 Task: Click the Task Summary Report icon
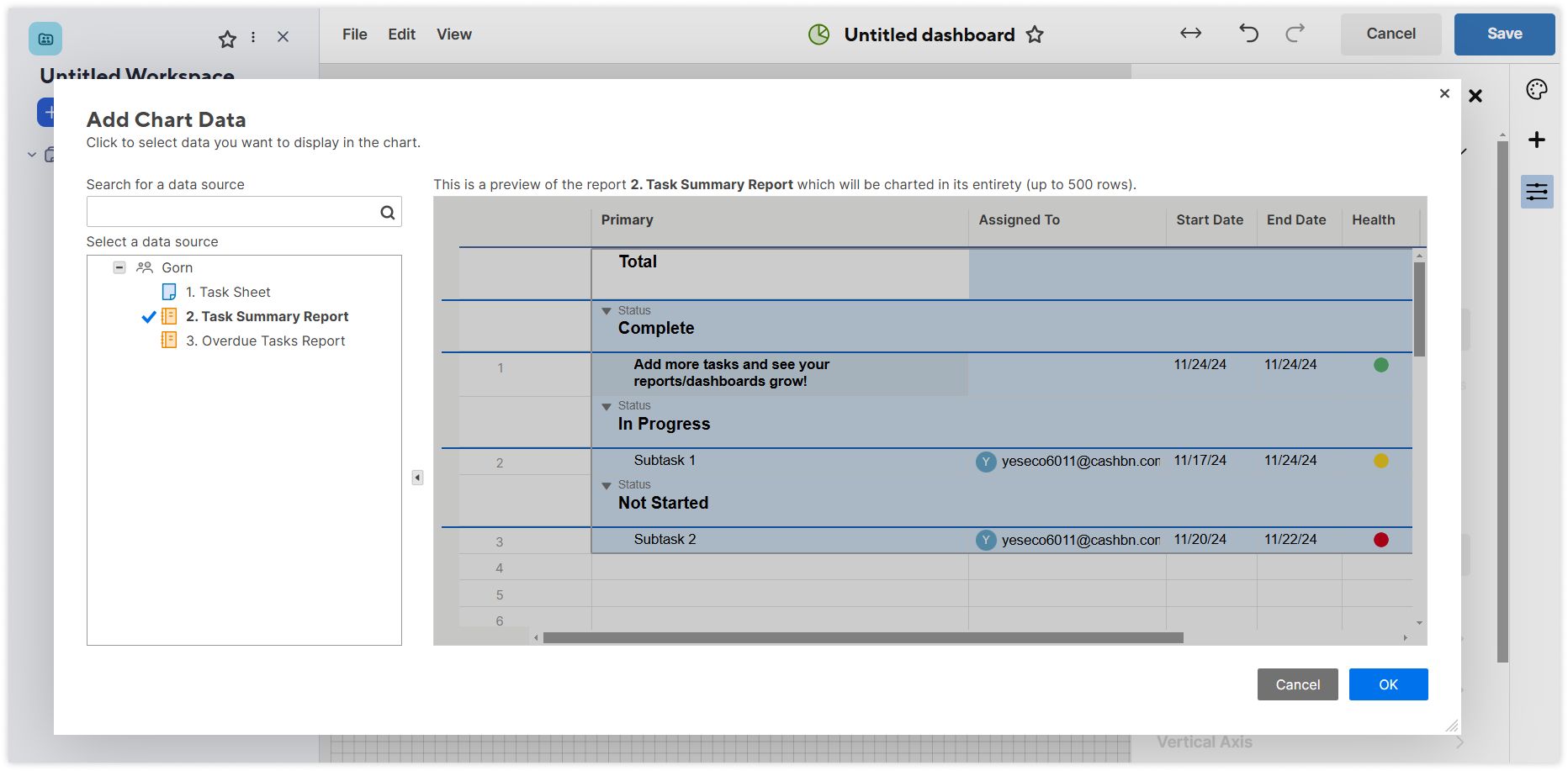point(169,316)
